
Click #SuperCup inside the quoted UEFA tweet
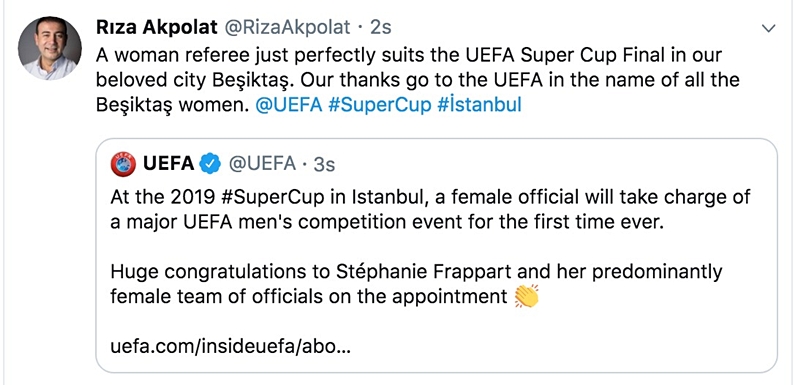coord(273,197)
